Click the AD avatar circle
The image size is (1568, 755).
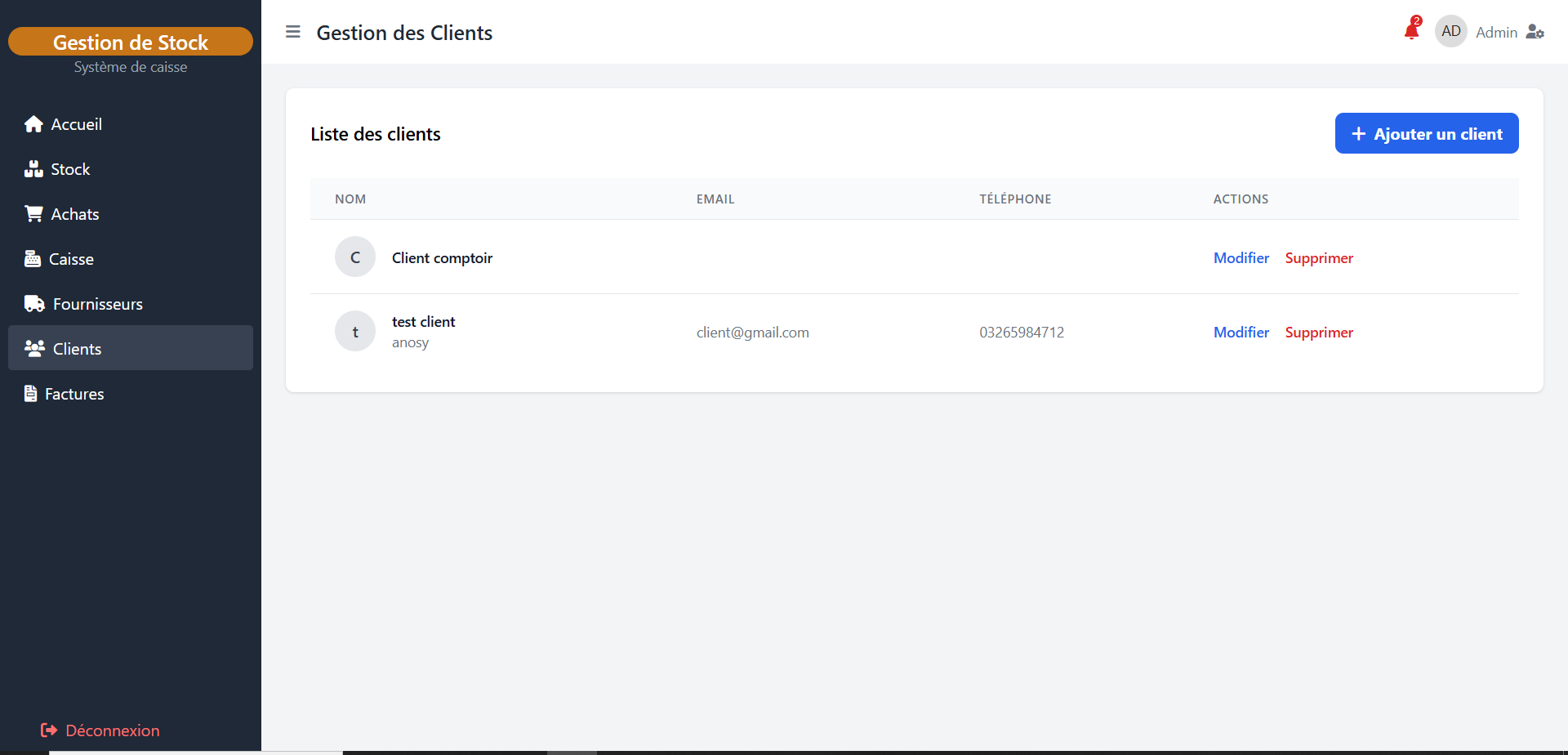pyautogui.click(x=1450, y=32)
